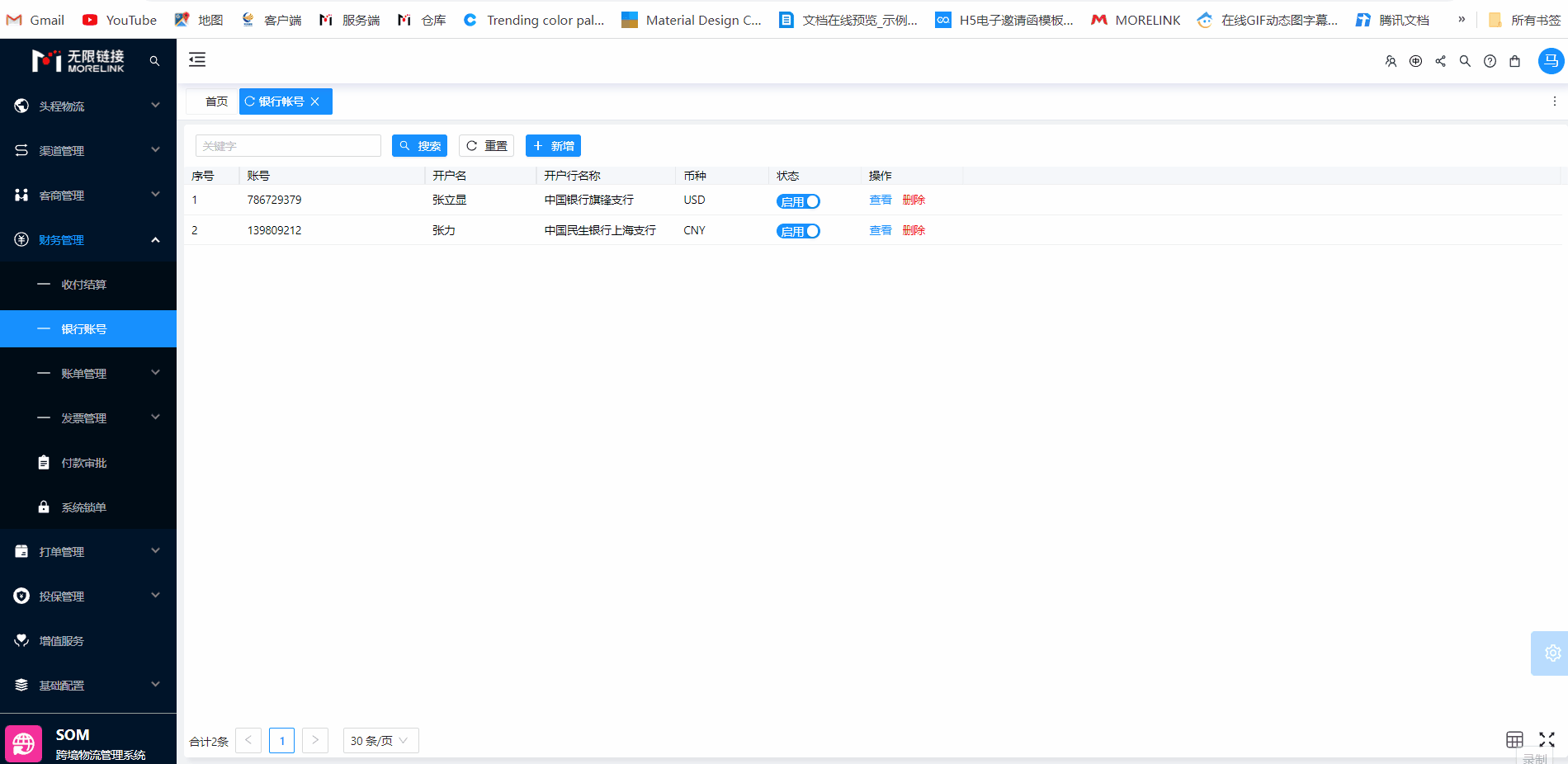Open the help question mark icon

pyautogui.click(x=1490, y=61)
